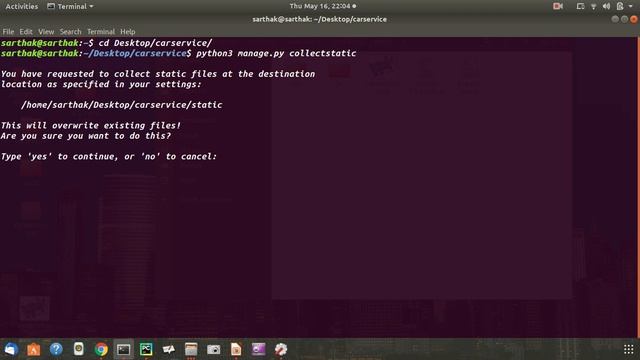640x360 pixels.
Task: Close the terminal window
Action: pos(633,19)
